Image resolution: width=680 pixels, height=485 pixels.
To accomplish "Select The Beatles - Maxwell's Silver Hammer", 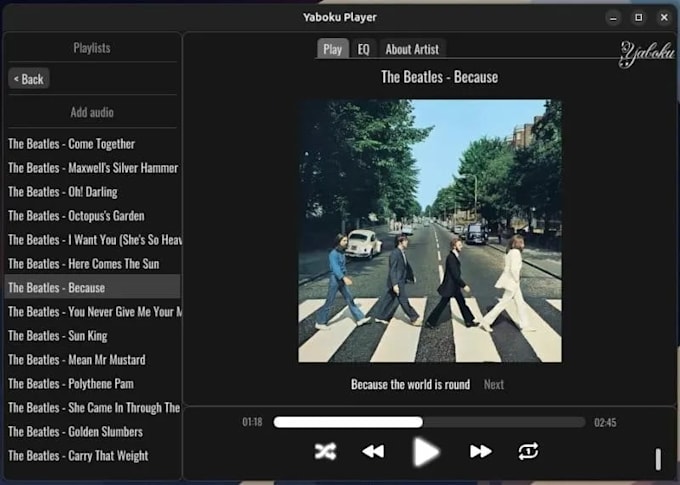I will 93,168.
